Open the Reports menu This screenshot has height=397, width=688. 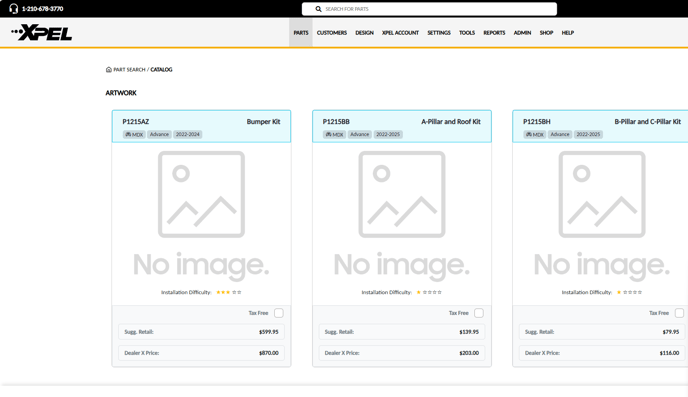[x=494, y=32]
